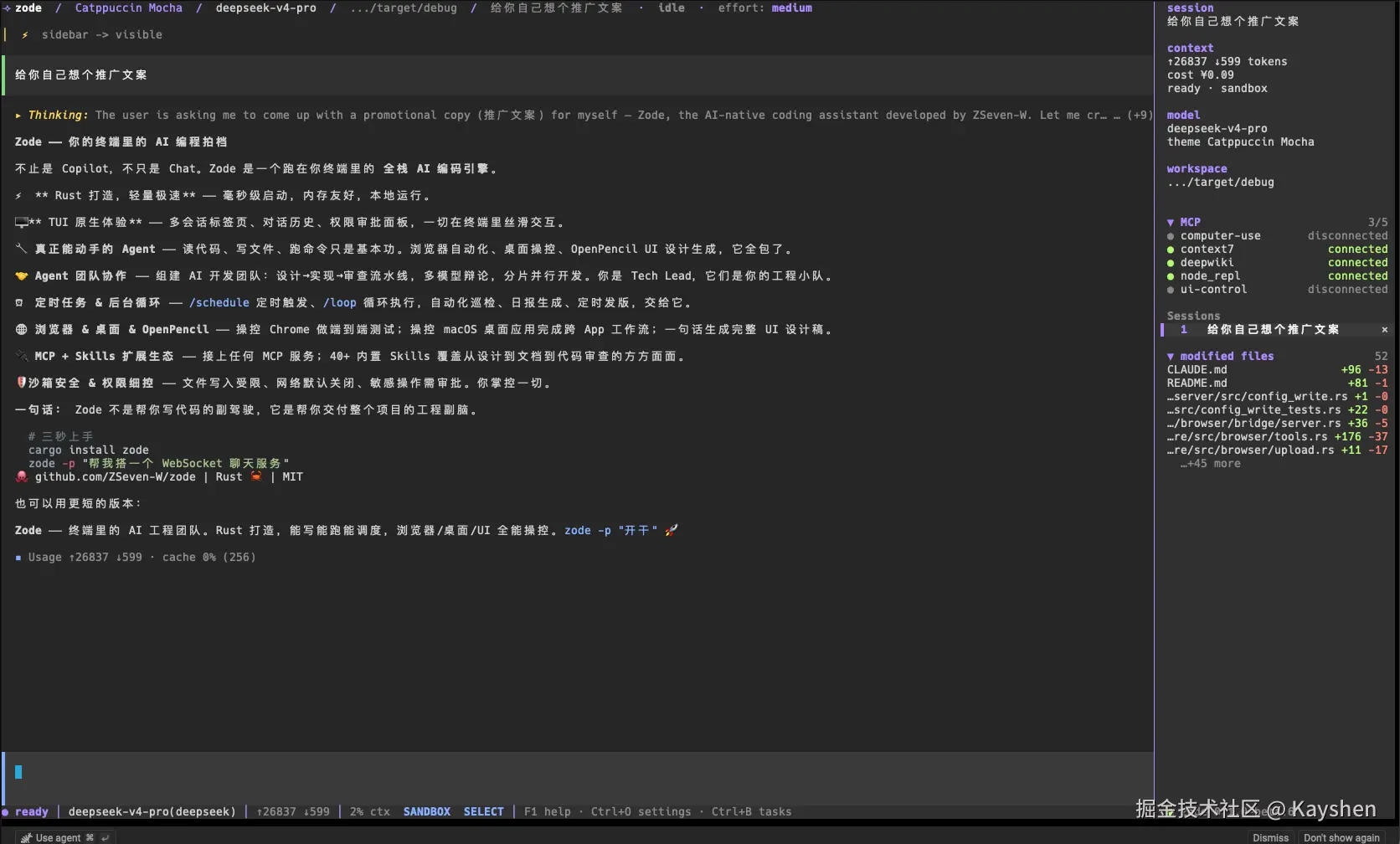Toggle the SANDBOX indicator in status bar

pos(427,812)
